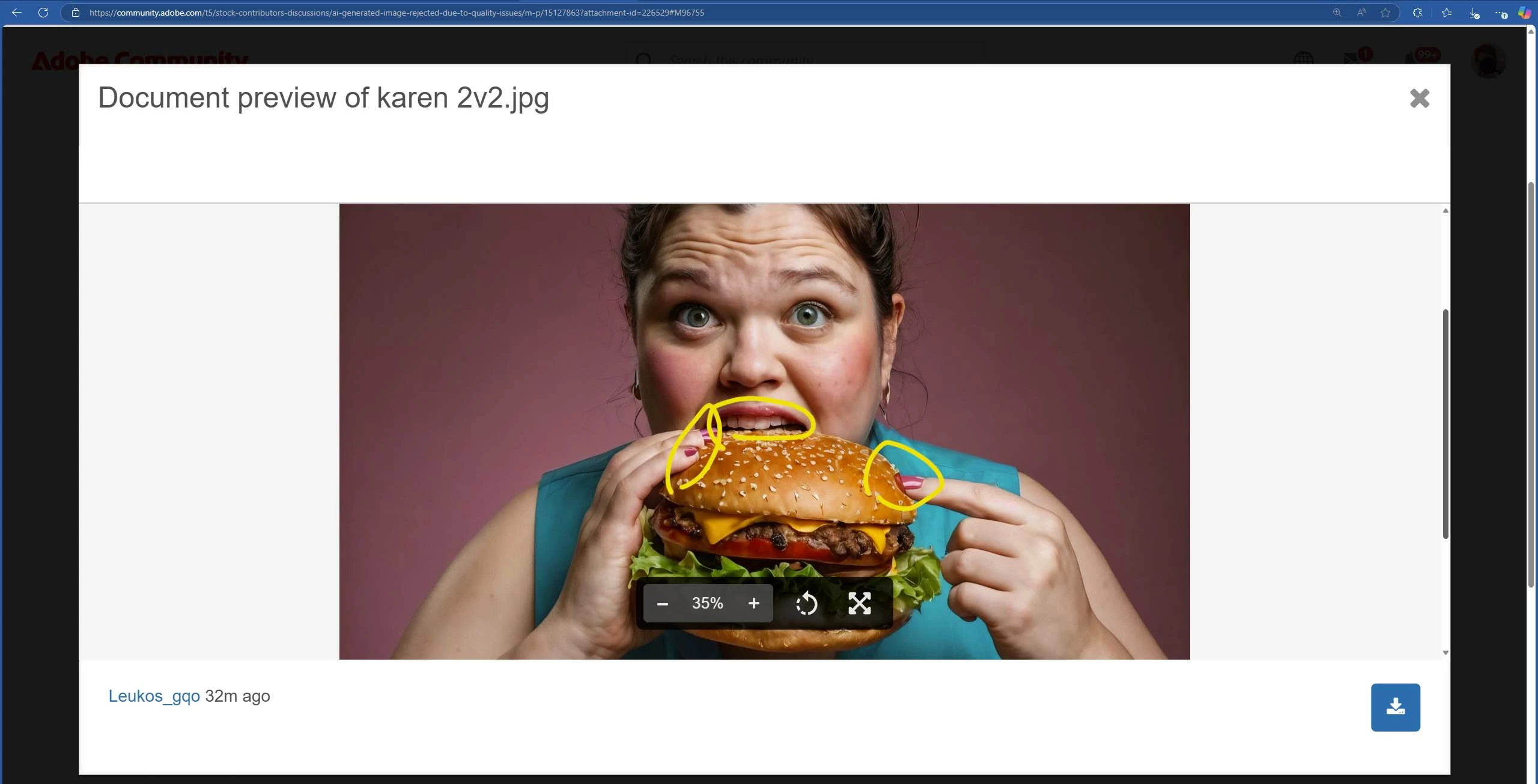Zoom out with the minus button
This screenshot has height=784, width=1538.
coord(662,604)
